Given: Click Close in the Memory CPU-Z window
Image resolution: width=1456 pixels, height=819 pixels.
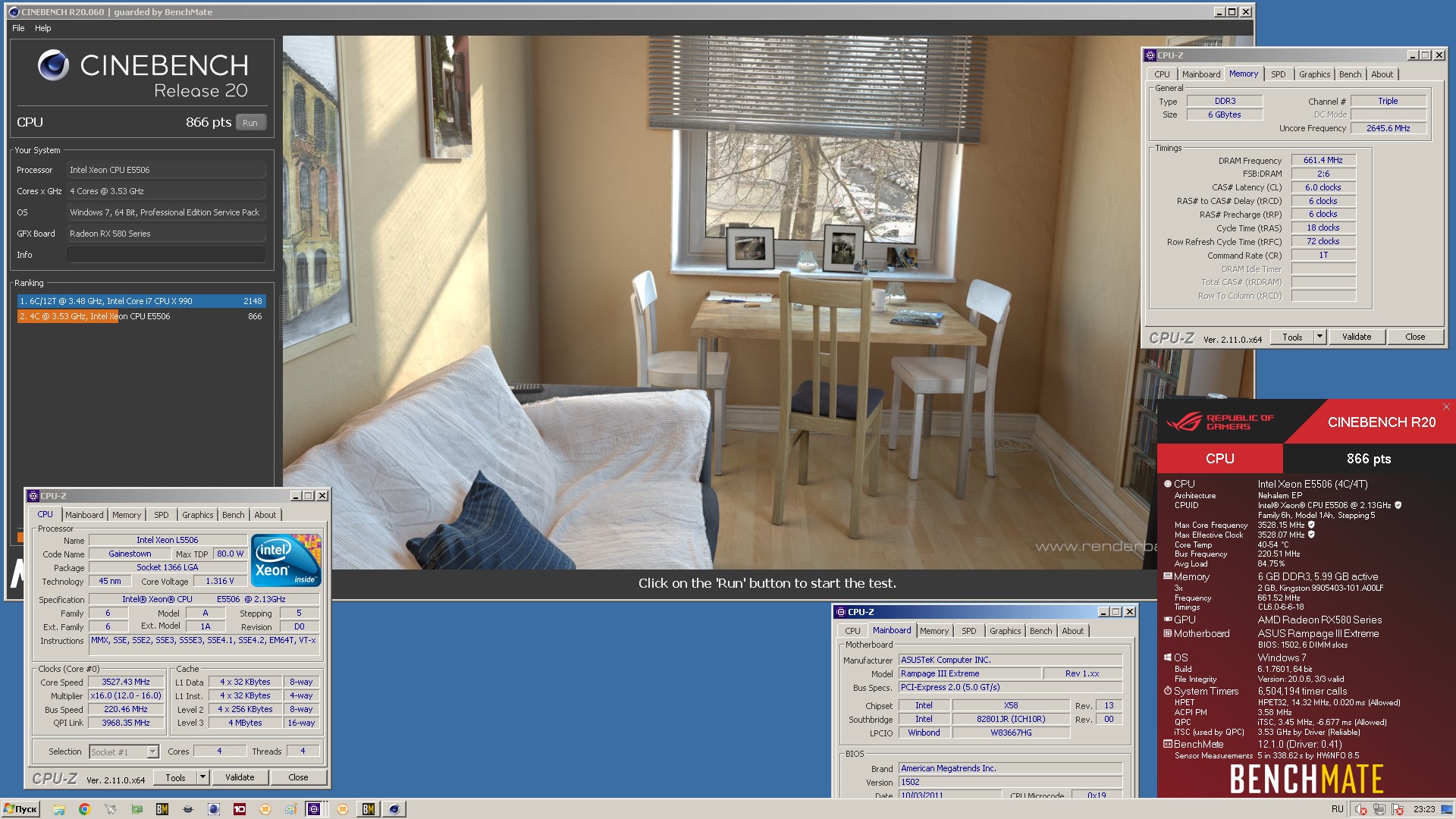Looking at the screenshot, I should (x=1415, y=337).
